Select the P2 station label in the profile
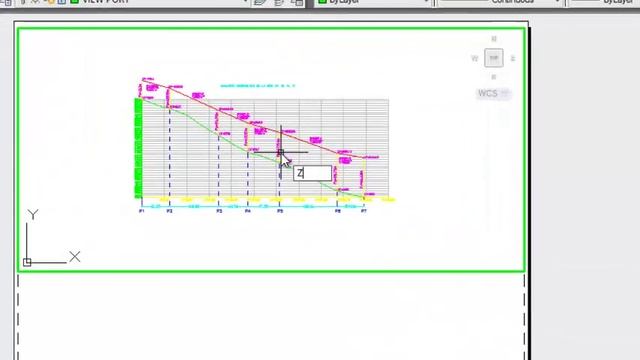 click(169, 211)
